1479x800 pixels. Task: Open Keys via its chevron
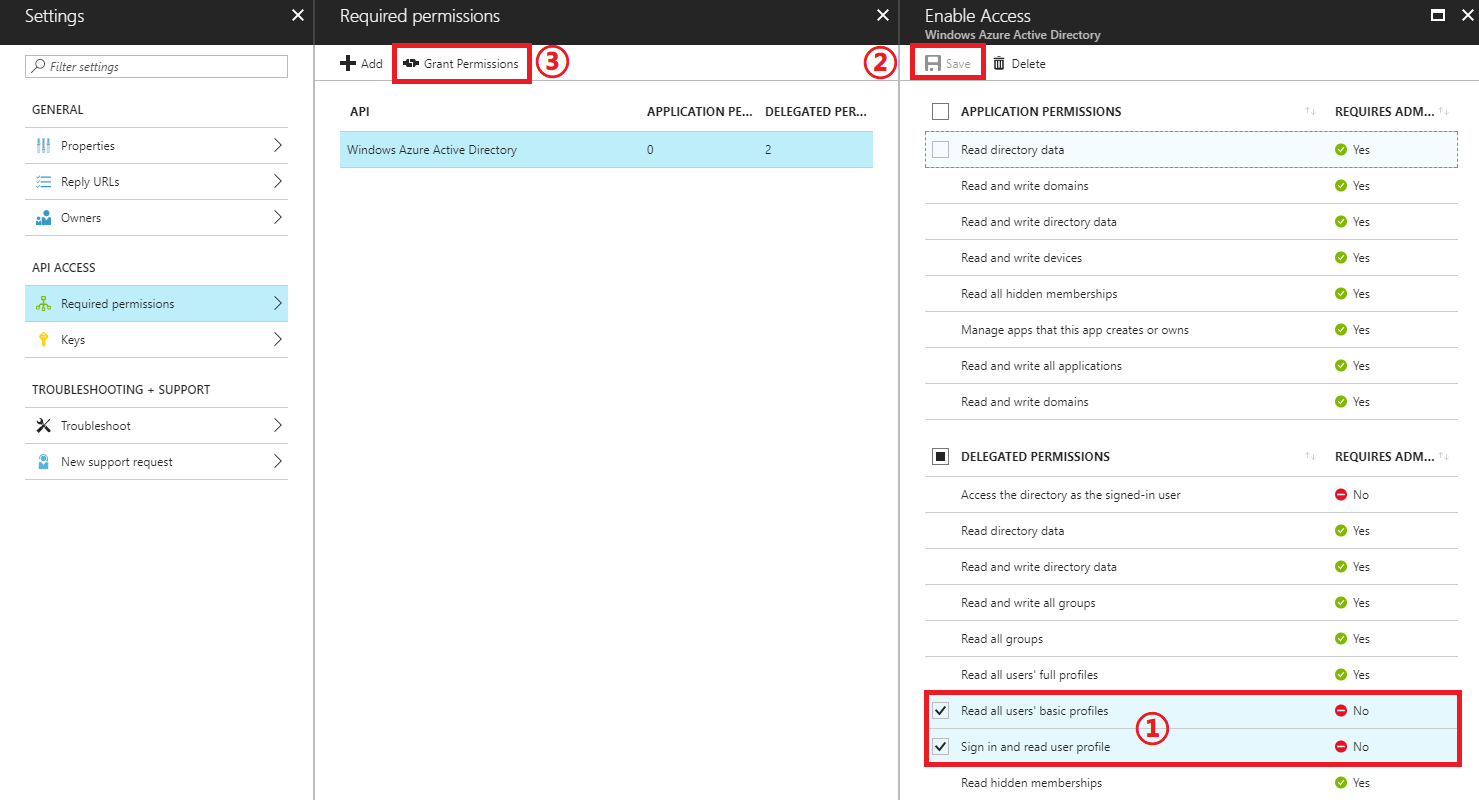click(x=277, y=340)
